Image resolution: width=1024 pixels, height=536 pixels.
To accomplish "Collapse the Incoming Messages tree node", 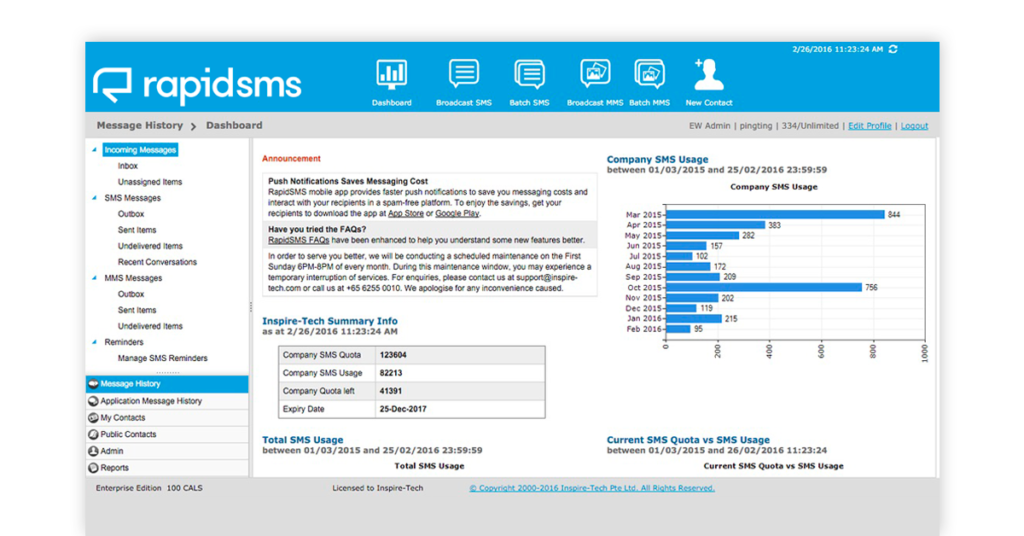I will pos(95,150).
